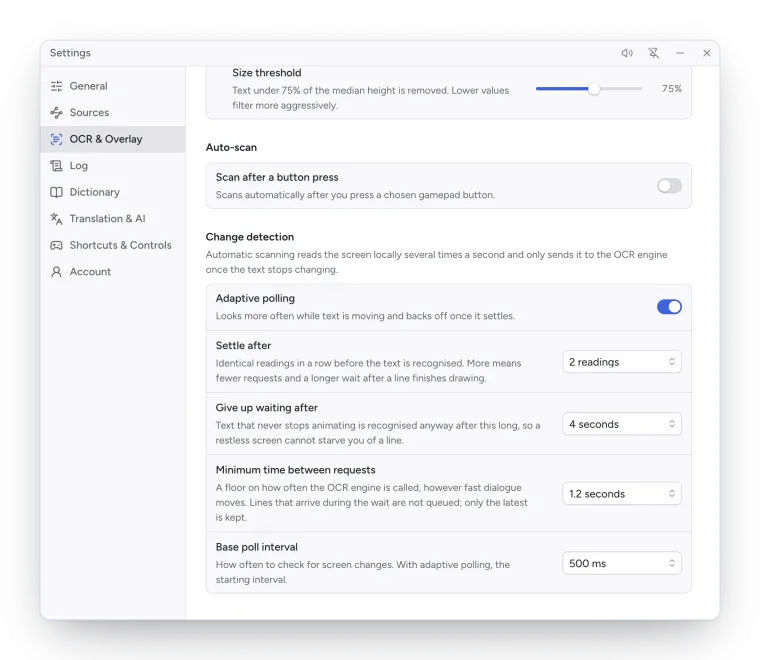Close the Settings window

coord(707,53)
